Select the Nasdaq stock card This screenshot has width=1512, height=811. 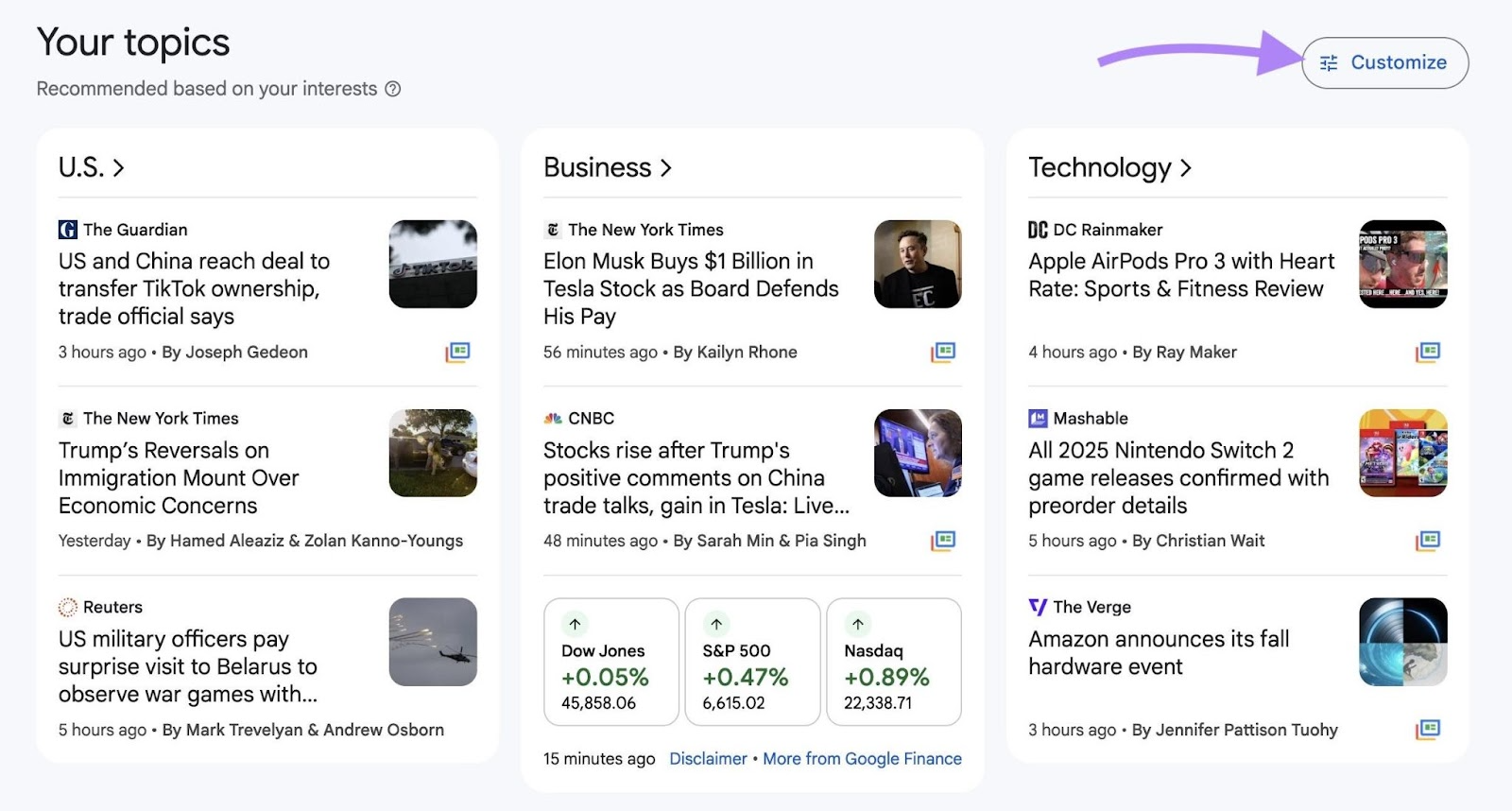[895, 661]
